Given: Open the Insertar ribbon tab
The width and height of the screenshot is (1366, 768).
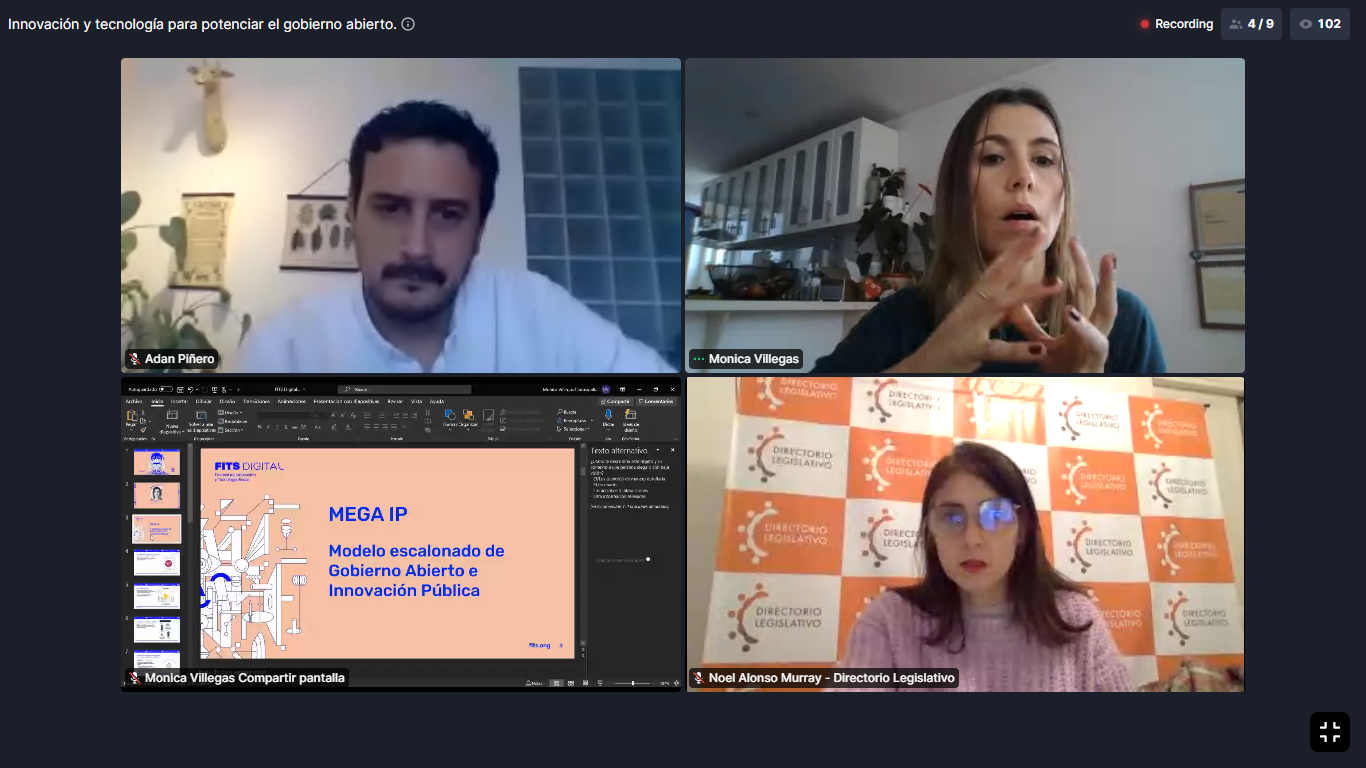Looking at the screenshot, I should click(x=179, y=401).
